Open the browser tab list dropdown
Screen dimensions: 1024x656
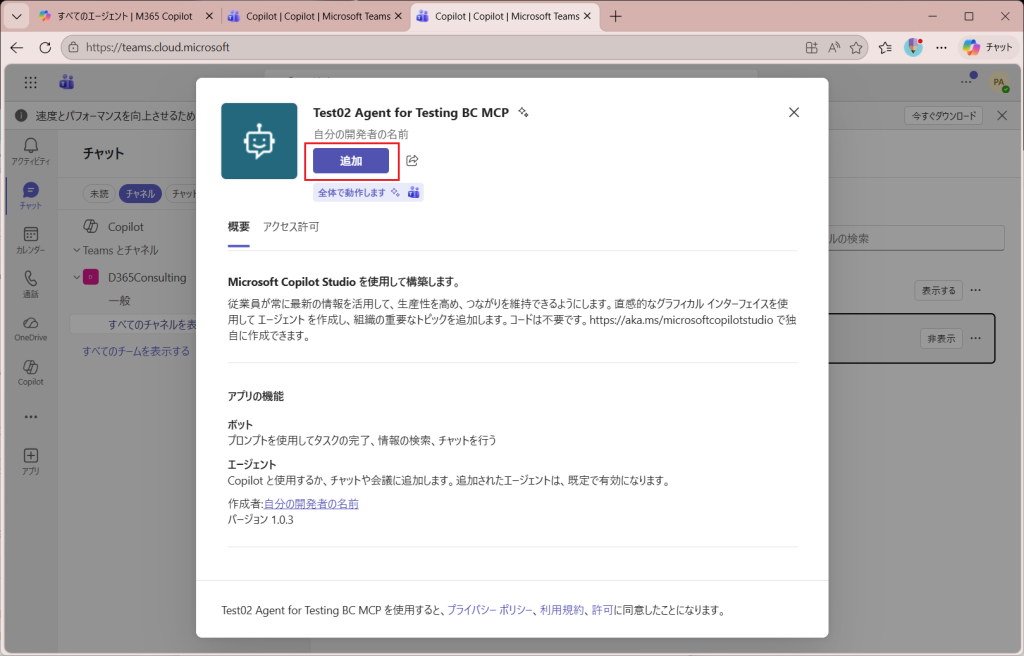pyautogui.click(x=16, y=16)
